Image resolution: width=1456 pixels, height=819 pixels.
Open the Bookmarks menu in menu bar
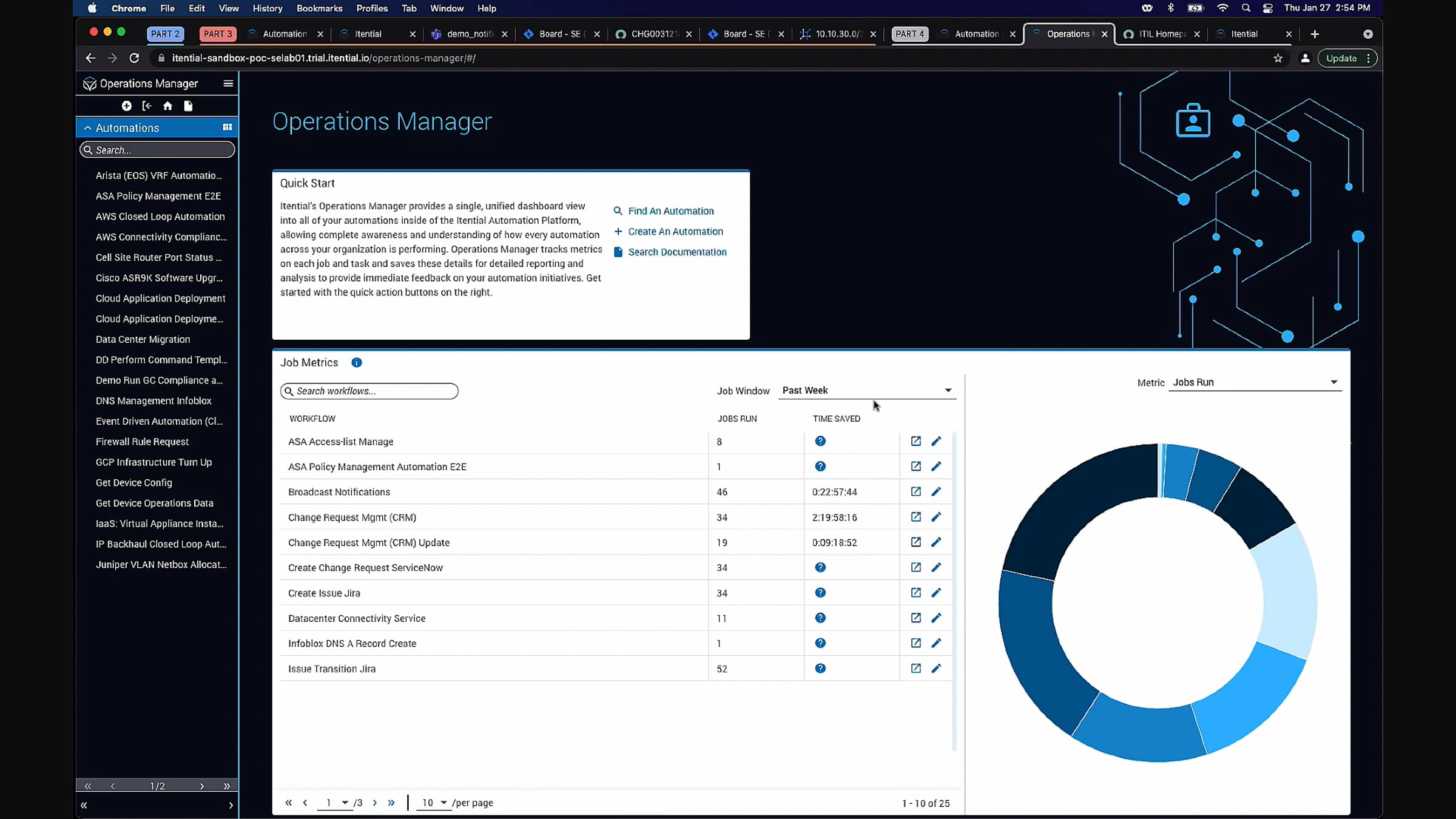coord(319,8)
